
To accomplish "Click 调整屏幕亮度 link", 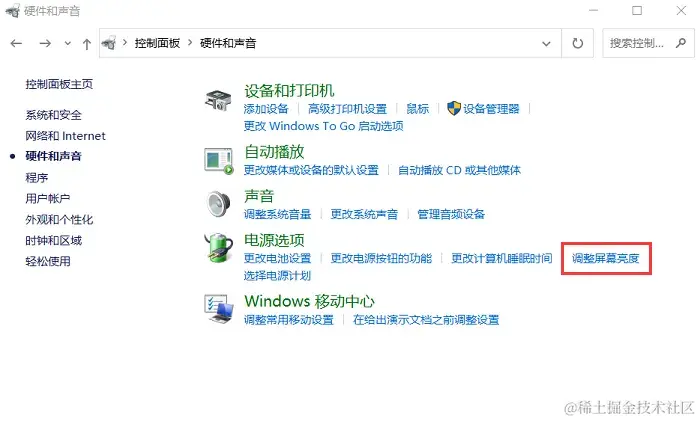I will point(606,258).
